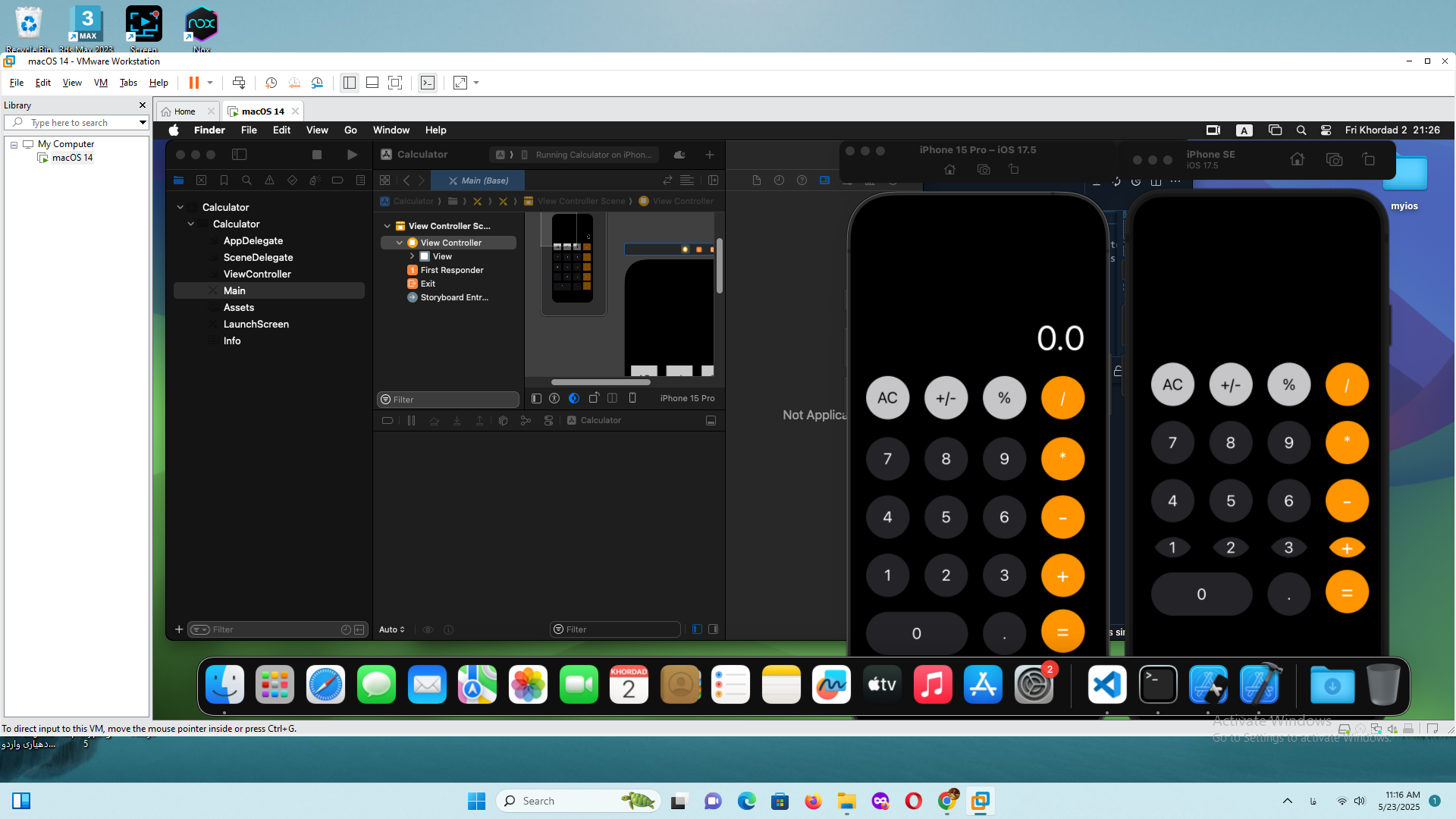Open macOS Finder File menu

click(x=249, y=130)
